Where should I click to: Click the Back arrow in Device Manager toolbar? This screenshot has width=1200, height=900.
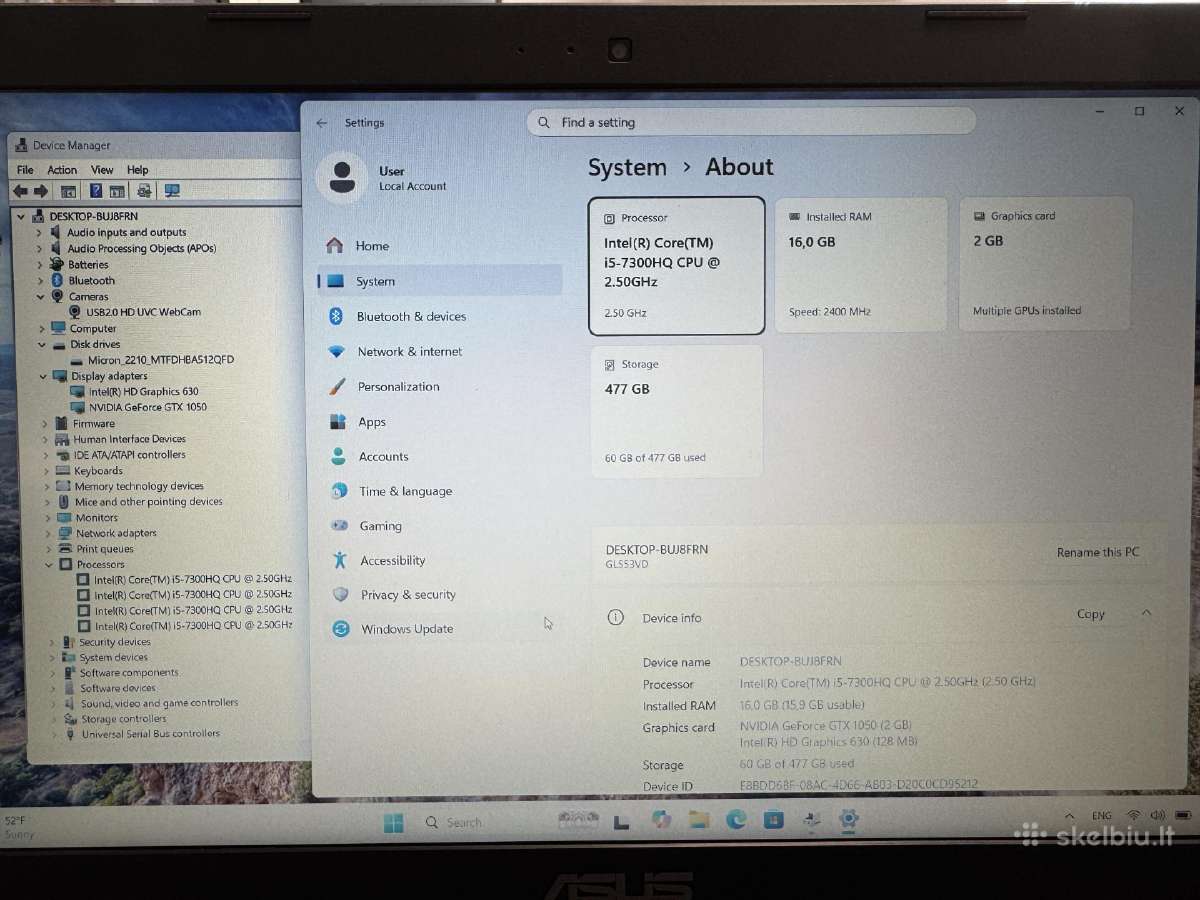coord(20,191)
